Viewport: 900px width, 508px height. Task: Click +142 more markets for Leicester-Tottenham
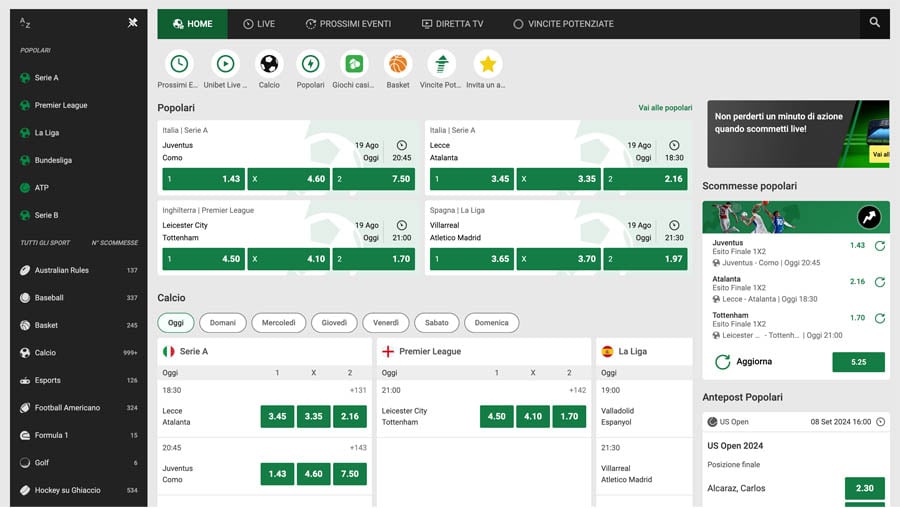577,390
